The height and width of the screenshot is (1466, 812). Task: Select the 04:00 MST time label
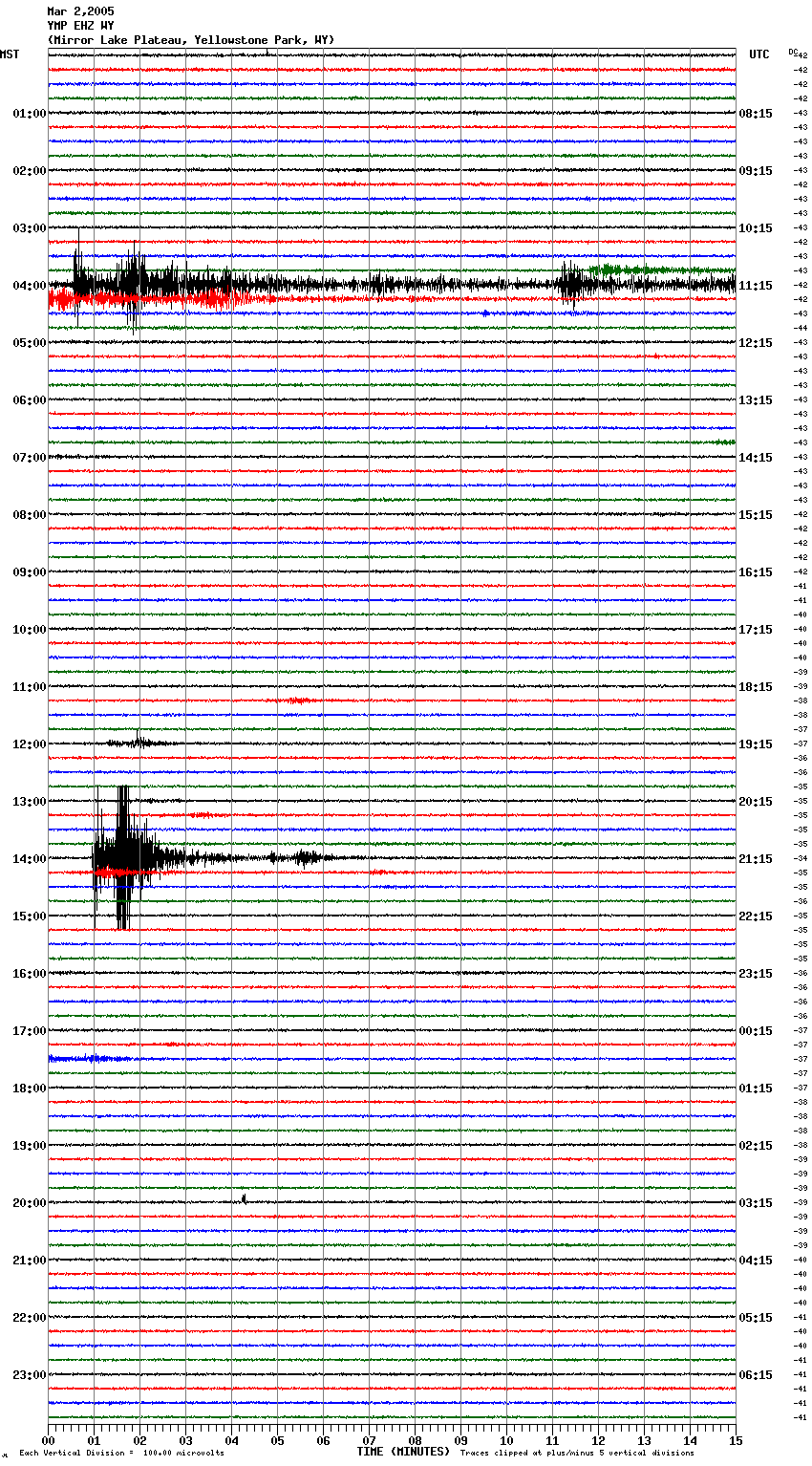tap(30, 286)
